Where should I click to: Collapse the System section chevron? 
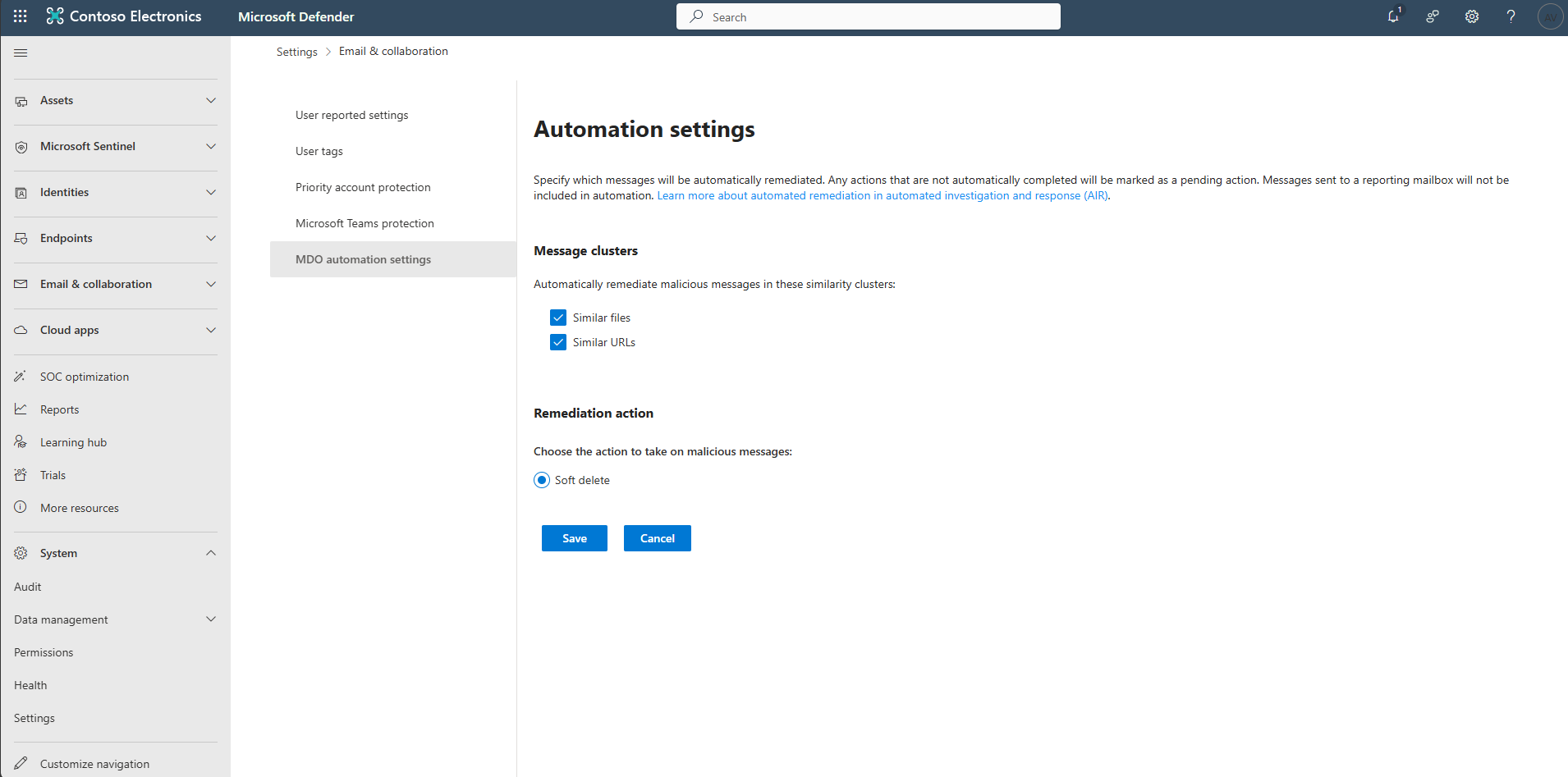(x=211, y=553)
